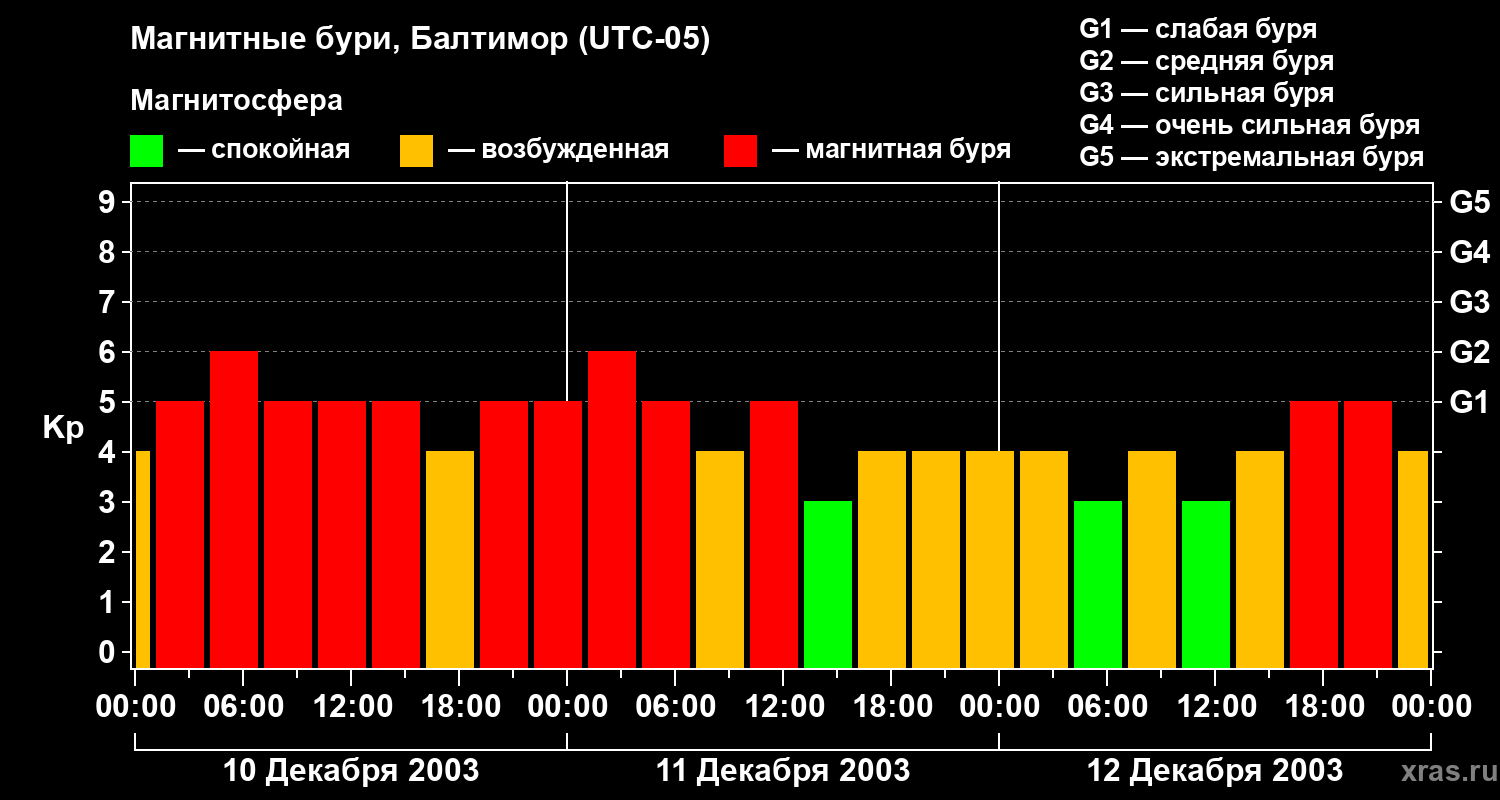Click the 'Магнитосфера' legend heading
The image size is (1500, 800).
(x=236, y=101)
